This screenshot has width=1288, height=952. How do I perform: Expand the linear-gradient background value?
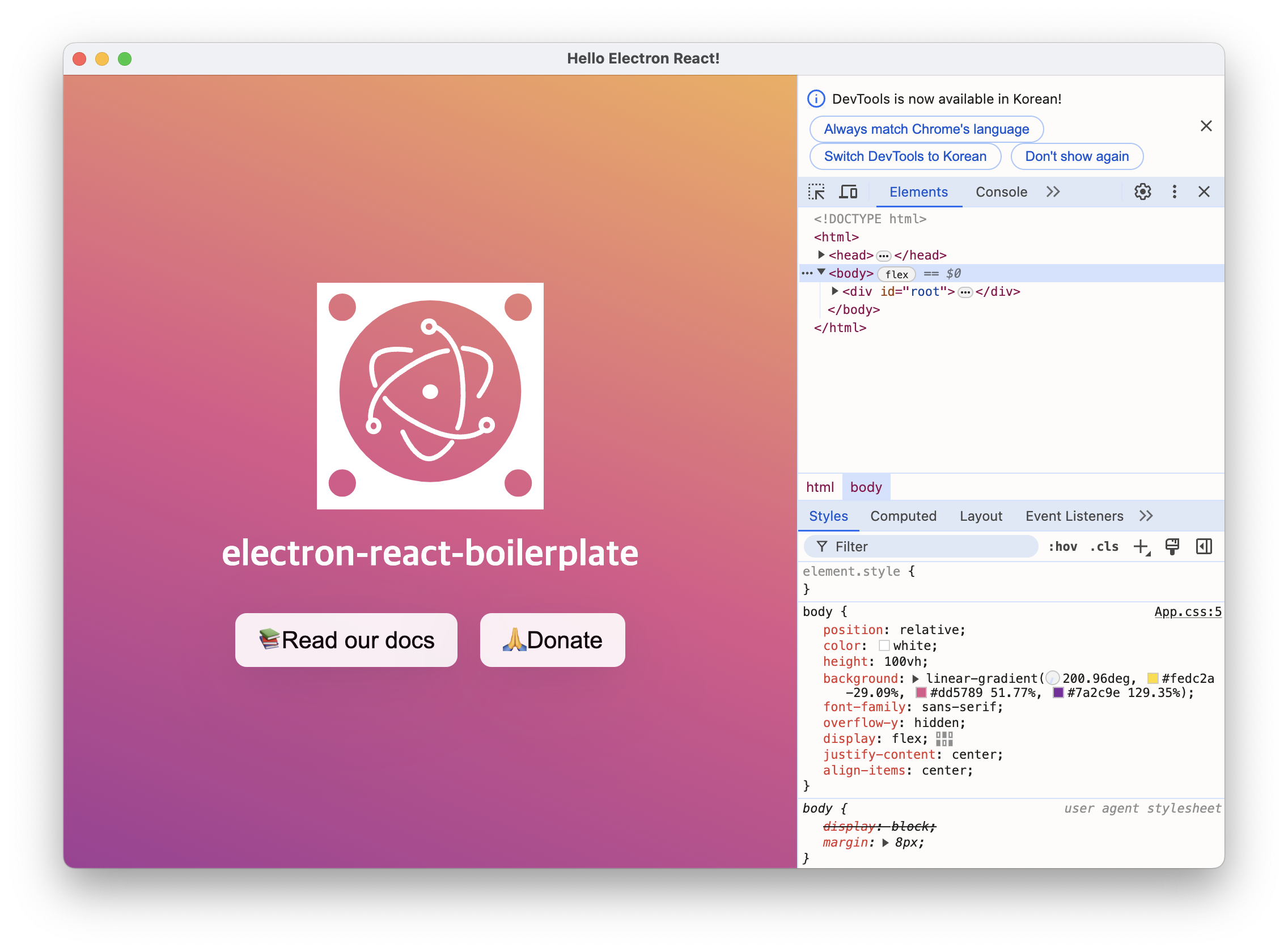(916, 679)
